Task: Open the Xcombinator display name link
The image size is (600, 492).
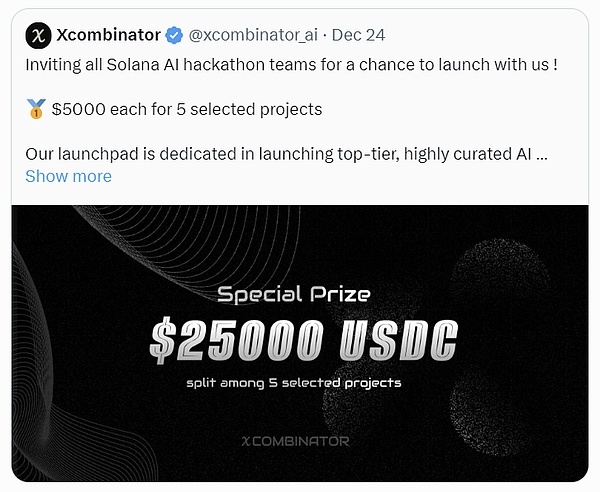Action: (108, 35)
